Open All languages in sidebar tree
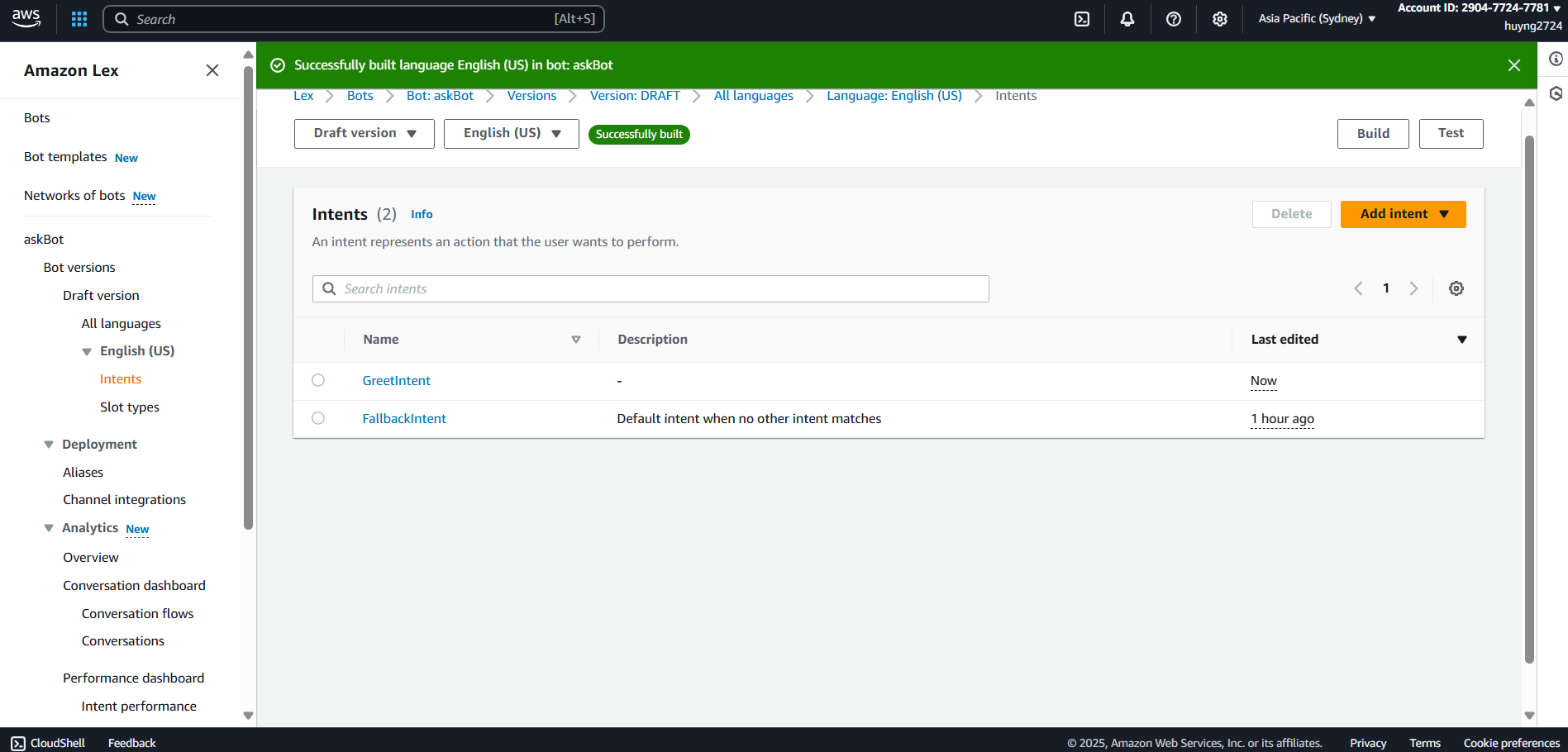Screen dimensions: 1568x752 [122, 324]
